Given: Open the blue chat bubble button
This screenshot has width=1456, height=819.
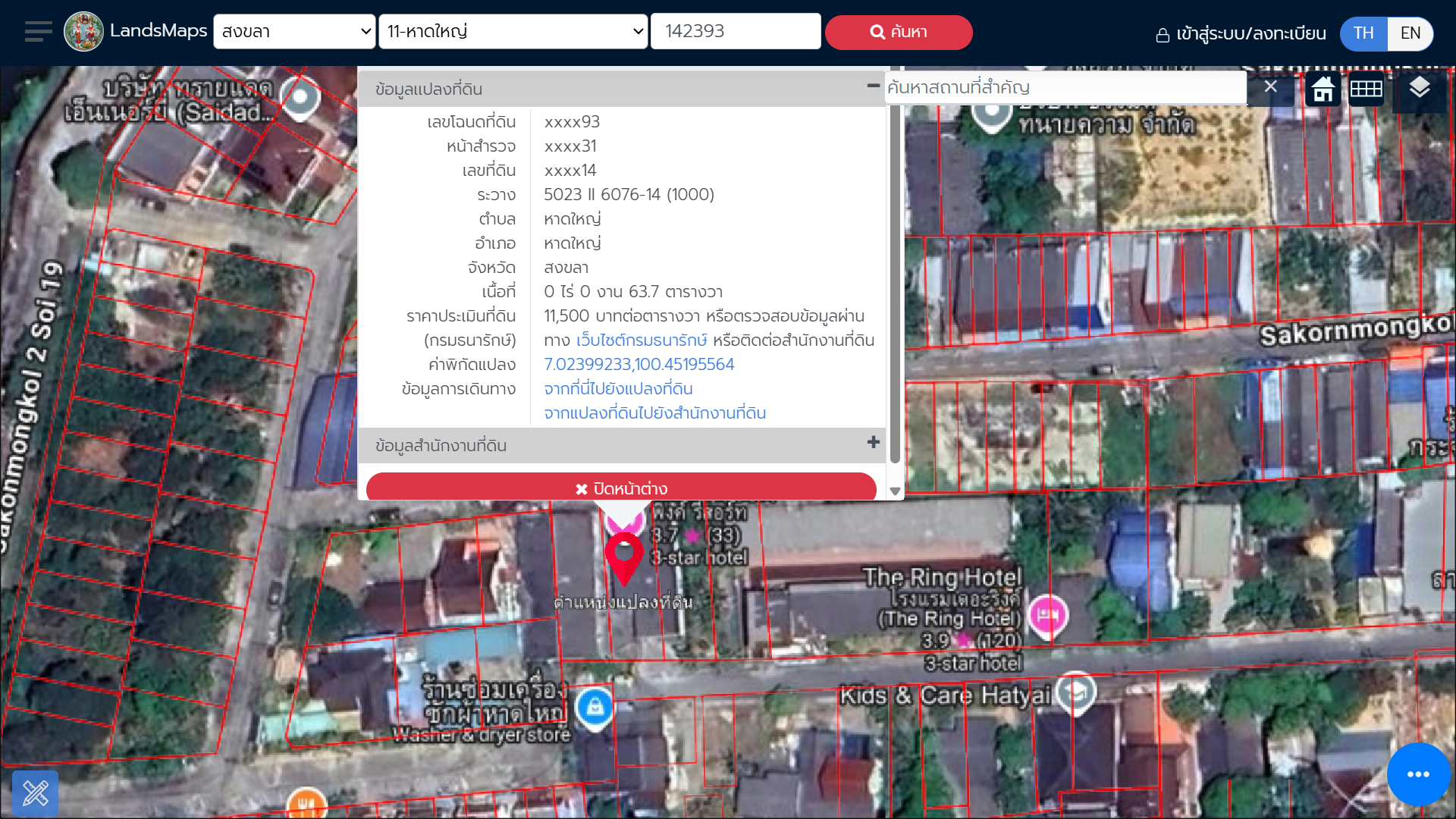Looking at the screenshot, I should [x=1417, y=773].
